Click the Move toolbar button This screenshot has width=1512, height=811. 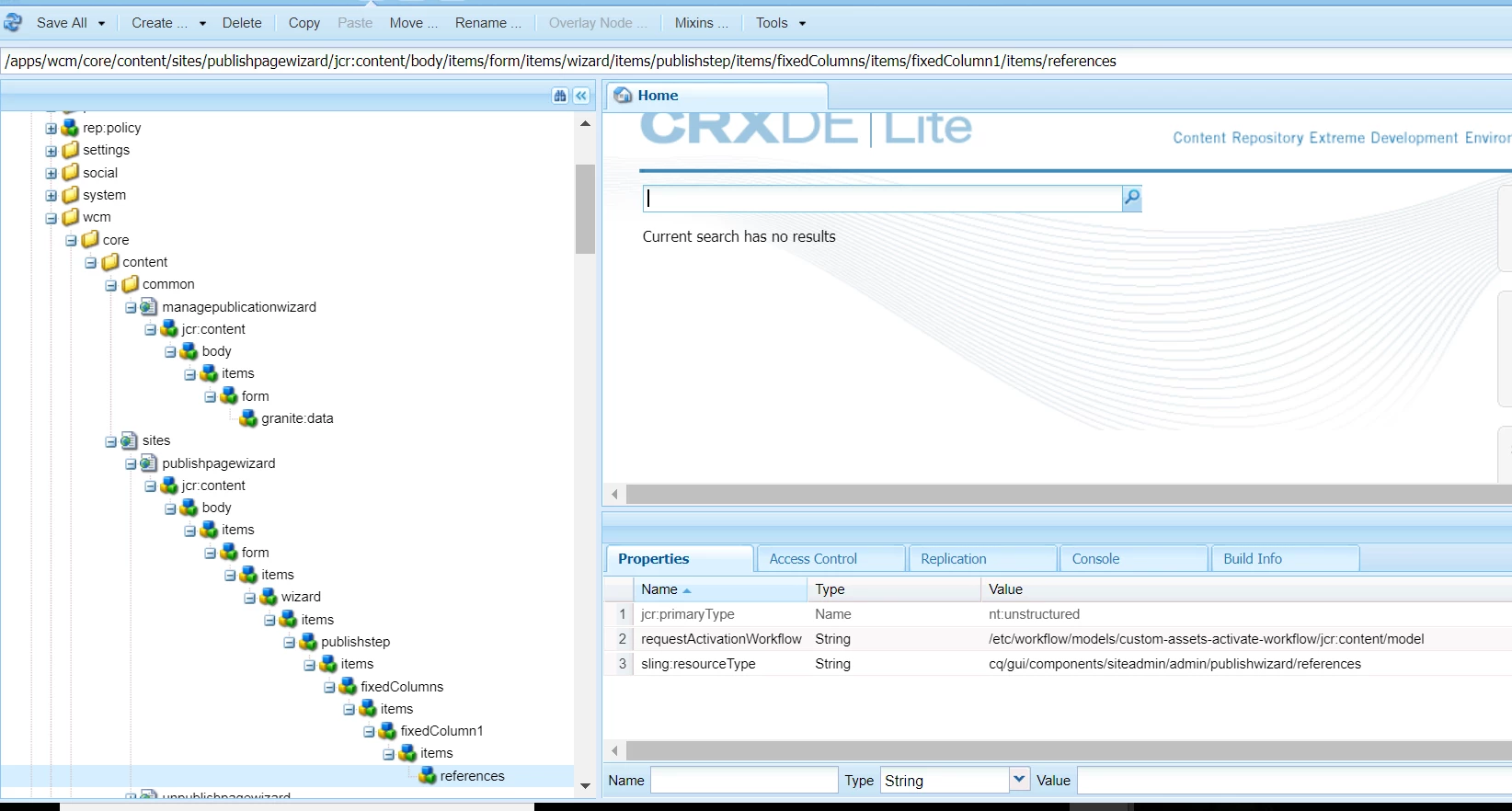[x=413, y=23]
